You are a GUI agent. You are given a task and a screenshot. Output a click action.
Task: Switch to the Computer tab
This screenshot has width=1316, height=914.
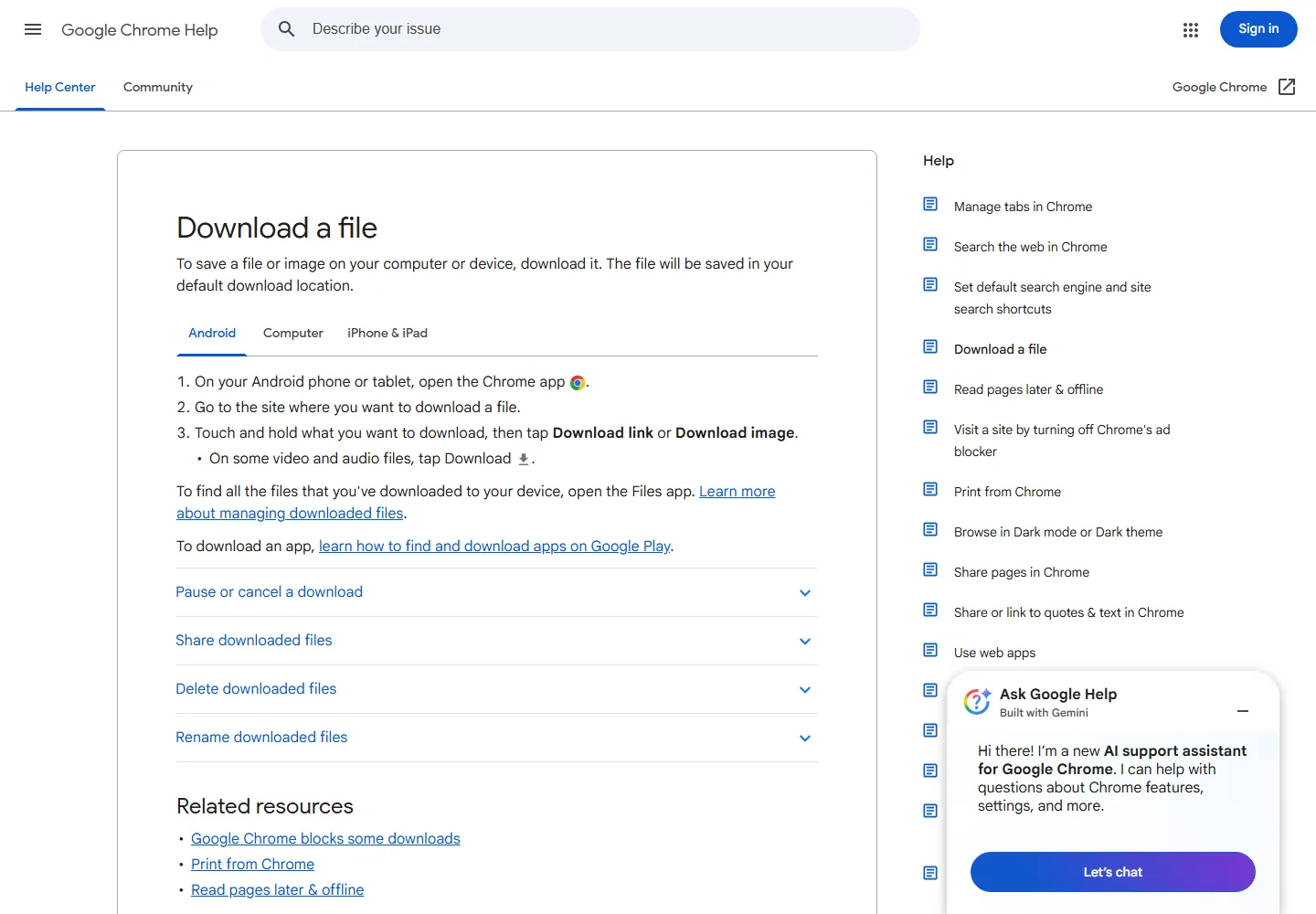[x=293, y=334]
